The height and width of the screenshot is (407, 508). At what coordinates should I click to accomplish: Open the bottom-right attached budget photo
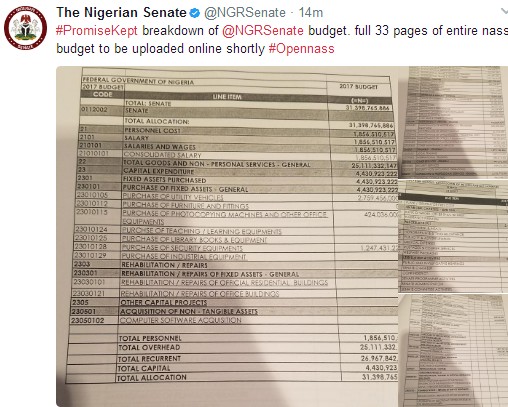[x=454, y=350]
